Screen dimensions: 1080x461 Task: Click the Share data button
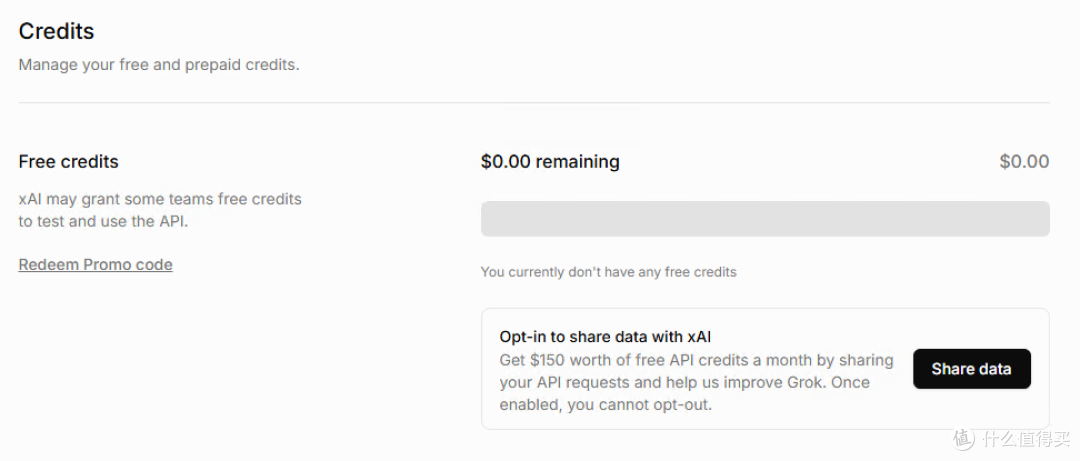pyautogui.click(x=972, y=369)
